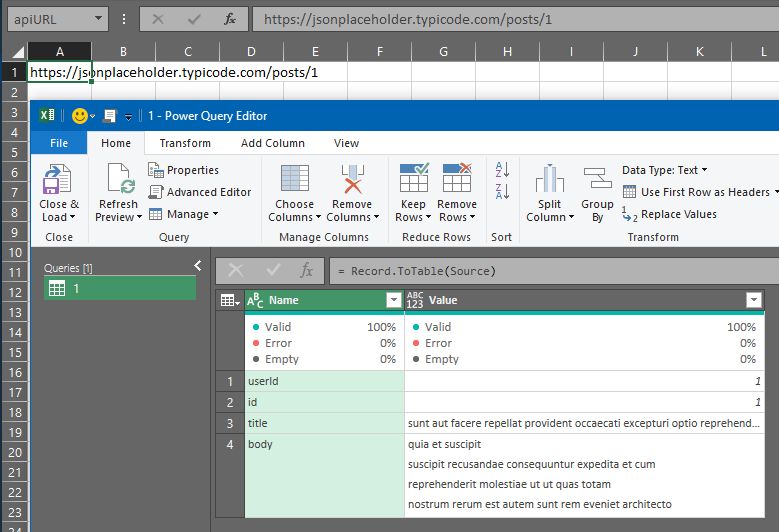Select Excel column G header

click(x=443, y=52)
